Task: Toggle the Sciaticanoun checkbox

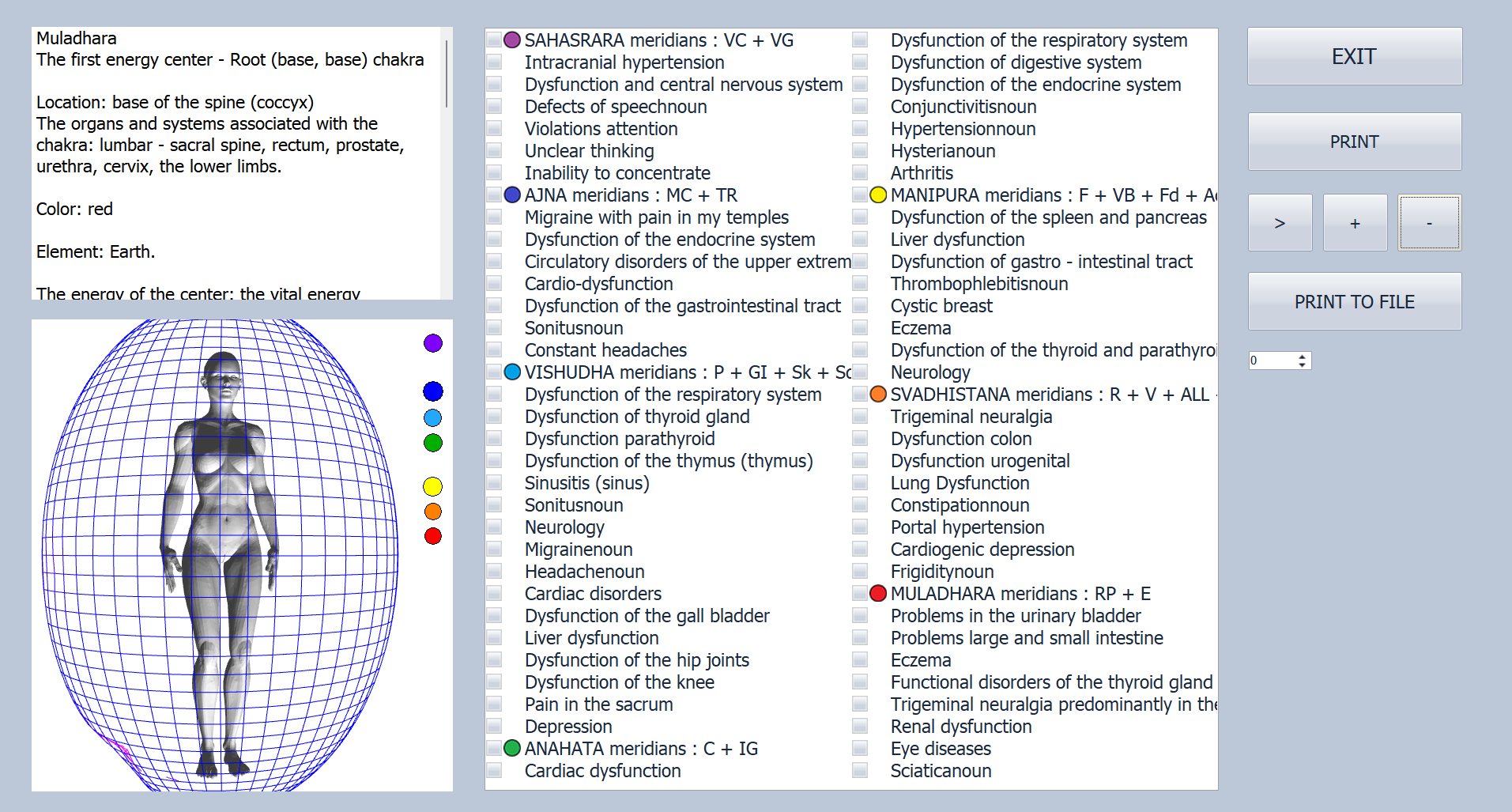Action: click(861, 771)
